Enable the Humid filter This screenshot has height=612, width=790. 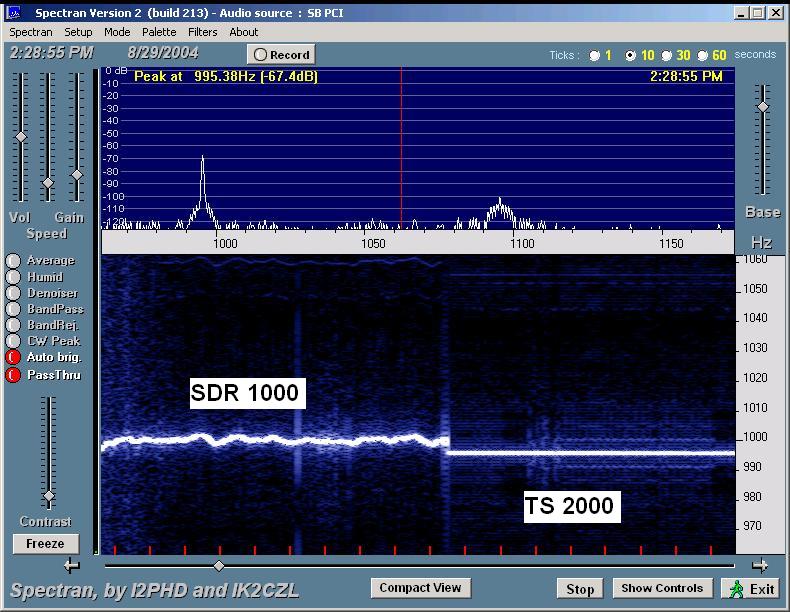point(13,277)
